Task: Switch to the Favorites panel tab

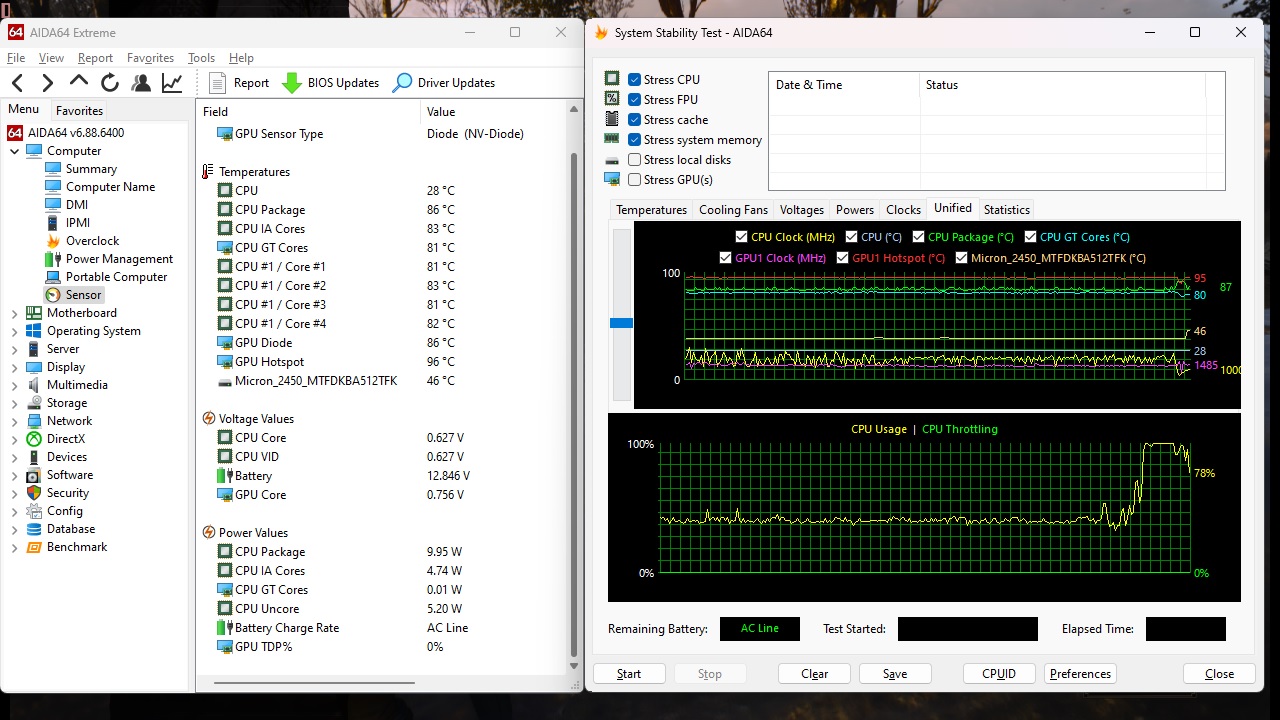Action: tap(79, 110)
